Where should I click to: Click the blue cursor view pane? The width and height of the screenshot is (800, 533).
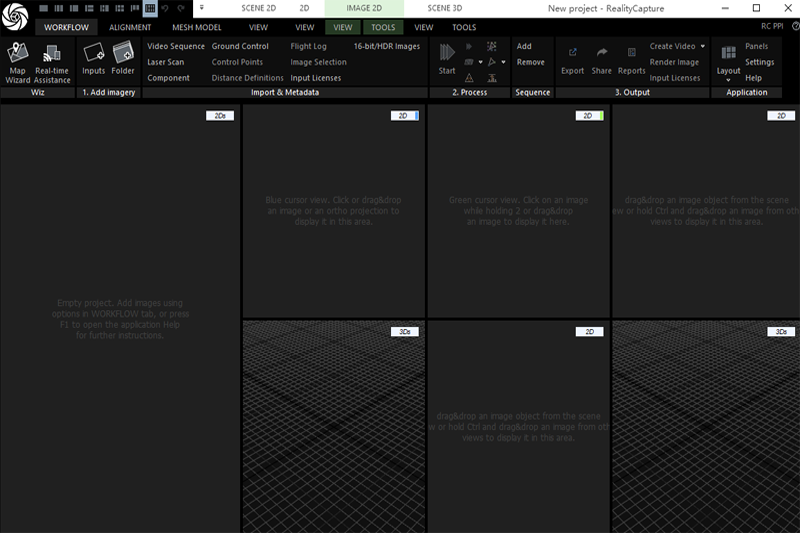[x=334, y=211]
